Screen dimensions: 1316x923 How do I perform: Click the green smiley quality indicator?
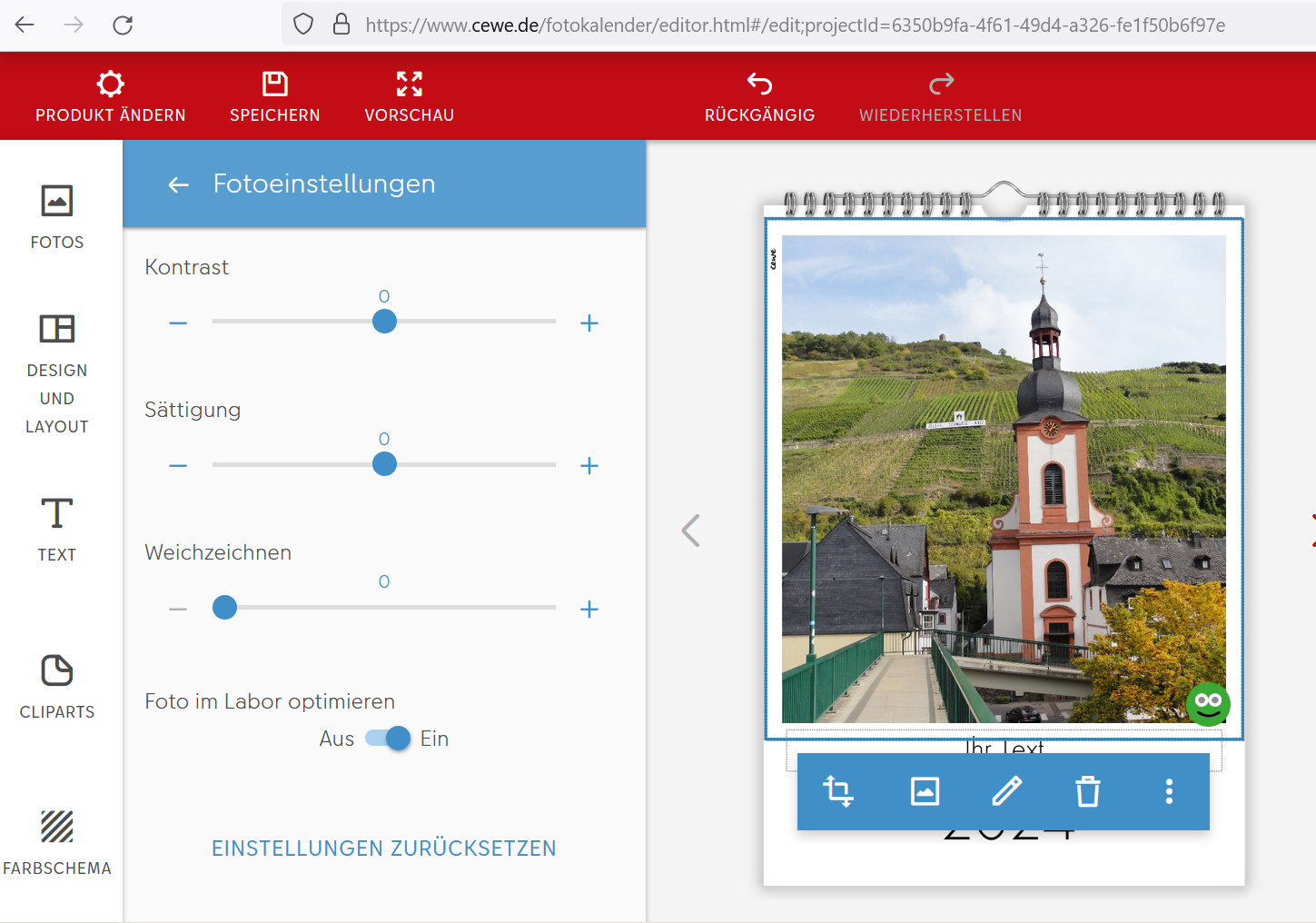1208,703
